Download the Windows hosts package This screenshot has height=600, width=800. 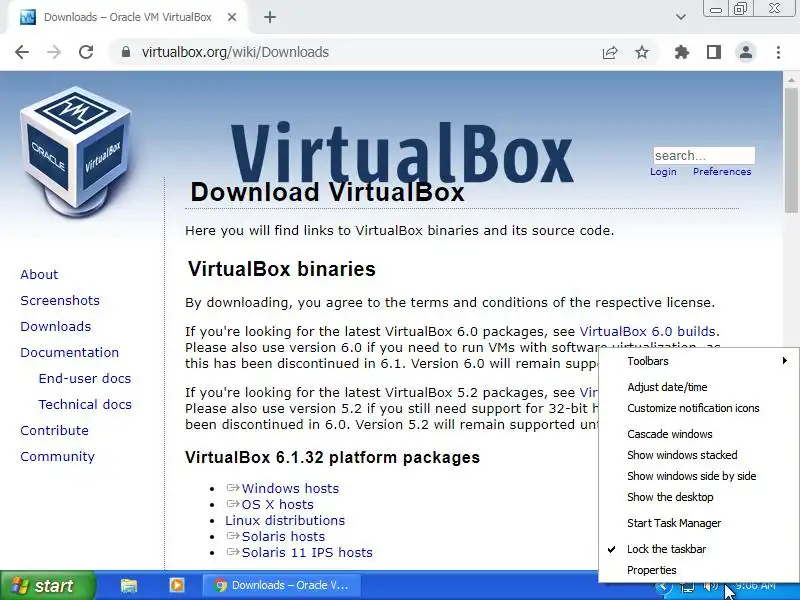pos(290,488)
